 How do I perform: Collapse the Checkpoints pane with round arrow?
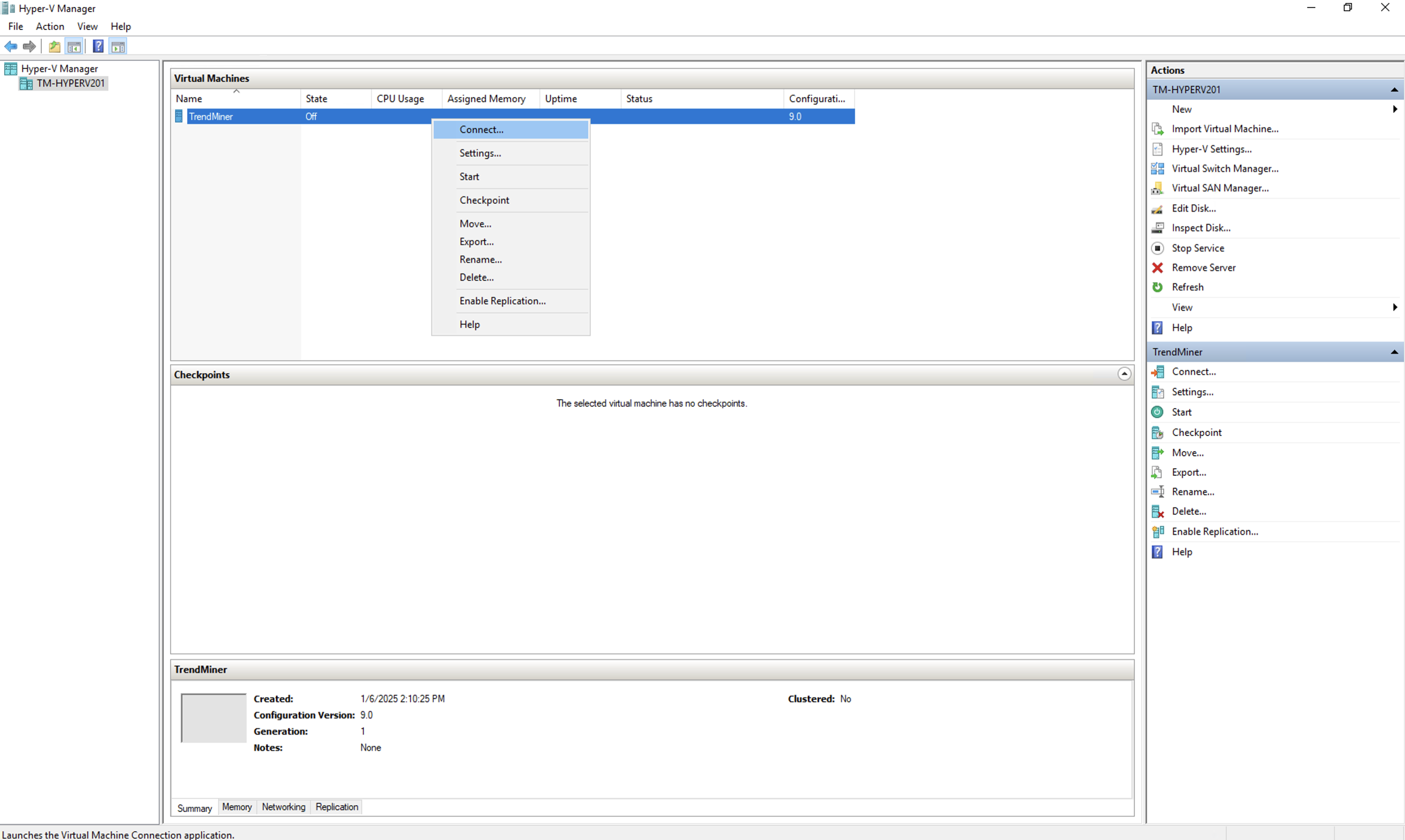tap(1124, 374)
